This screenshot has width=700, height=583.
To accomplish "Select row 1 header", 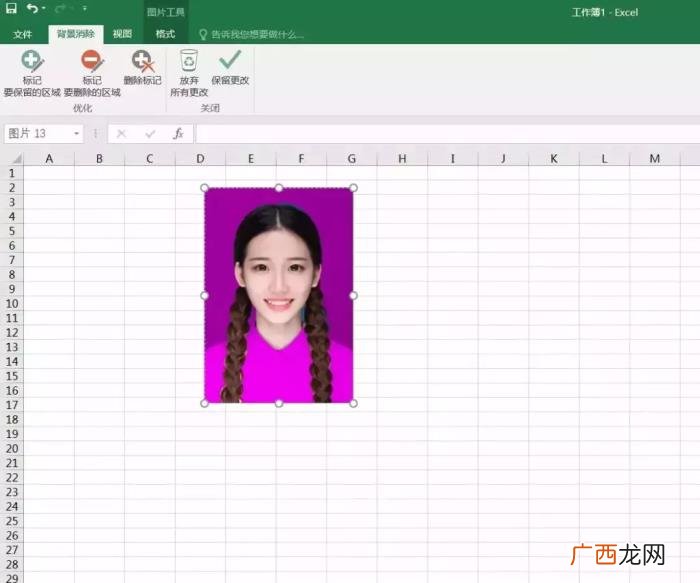I will click(12, 173).
